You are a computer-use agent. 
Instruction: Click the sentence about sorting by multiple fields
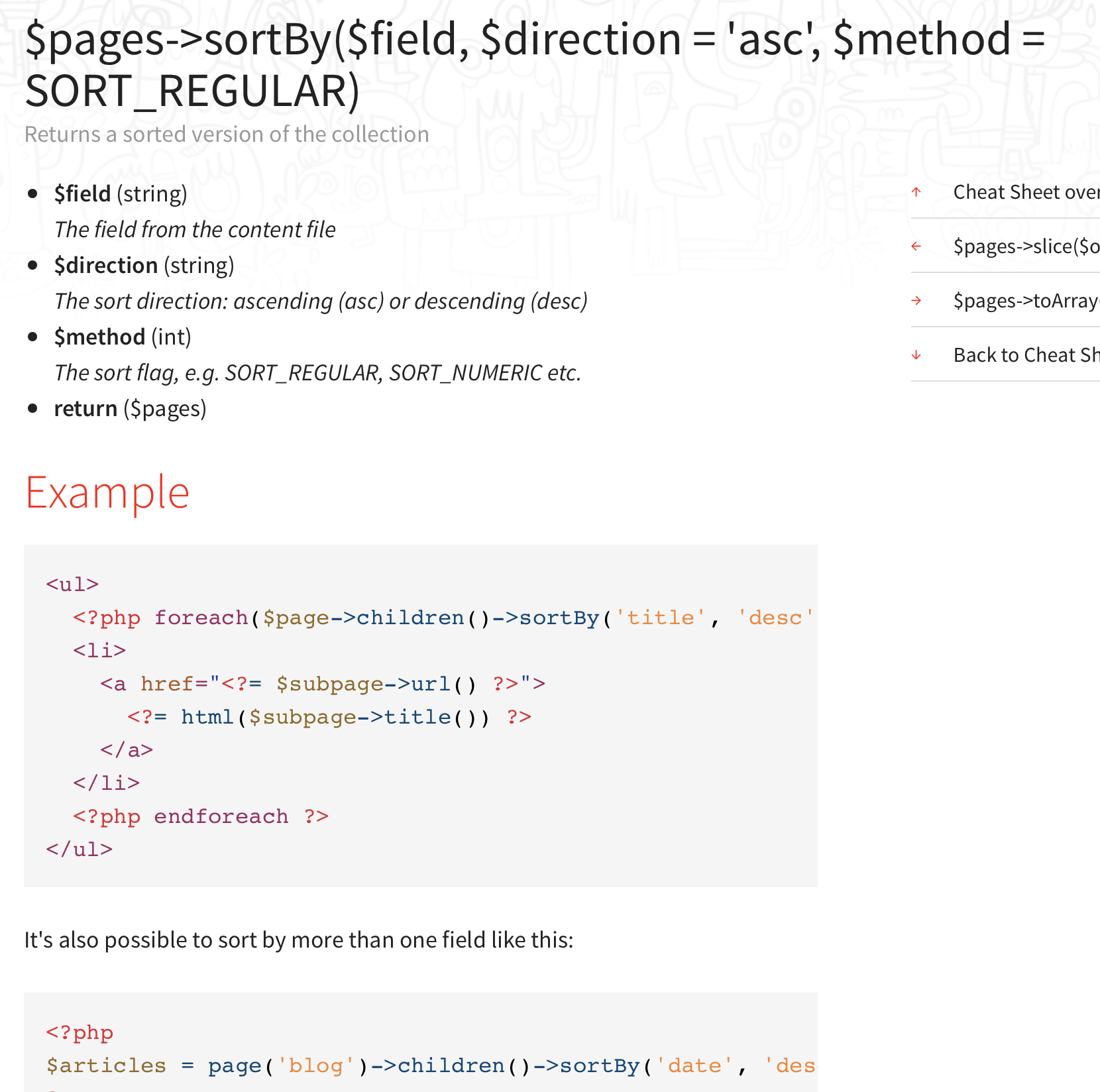pyautogui.click(x=298, y=939)
